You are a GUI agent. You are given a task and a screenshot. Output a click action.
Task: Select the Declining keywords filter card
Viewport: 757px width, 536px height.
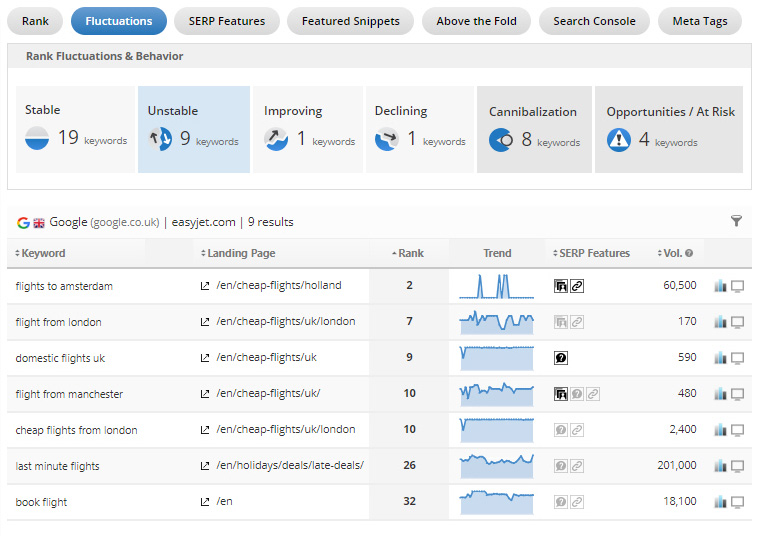[420, 129]
